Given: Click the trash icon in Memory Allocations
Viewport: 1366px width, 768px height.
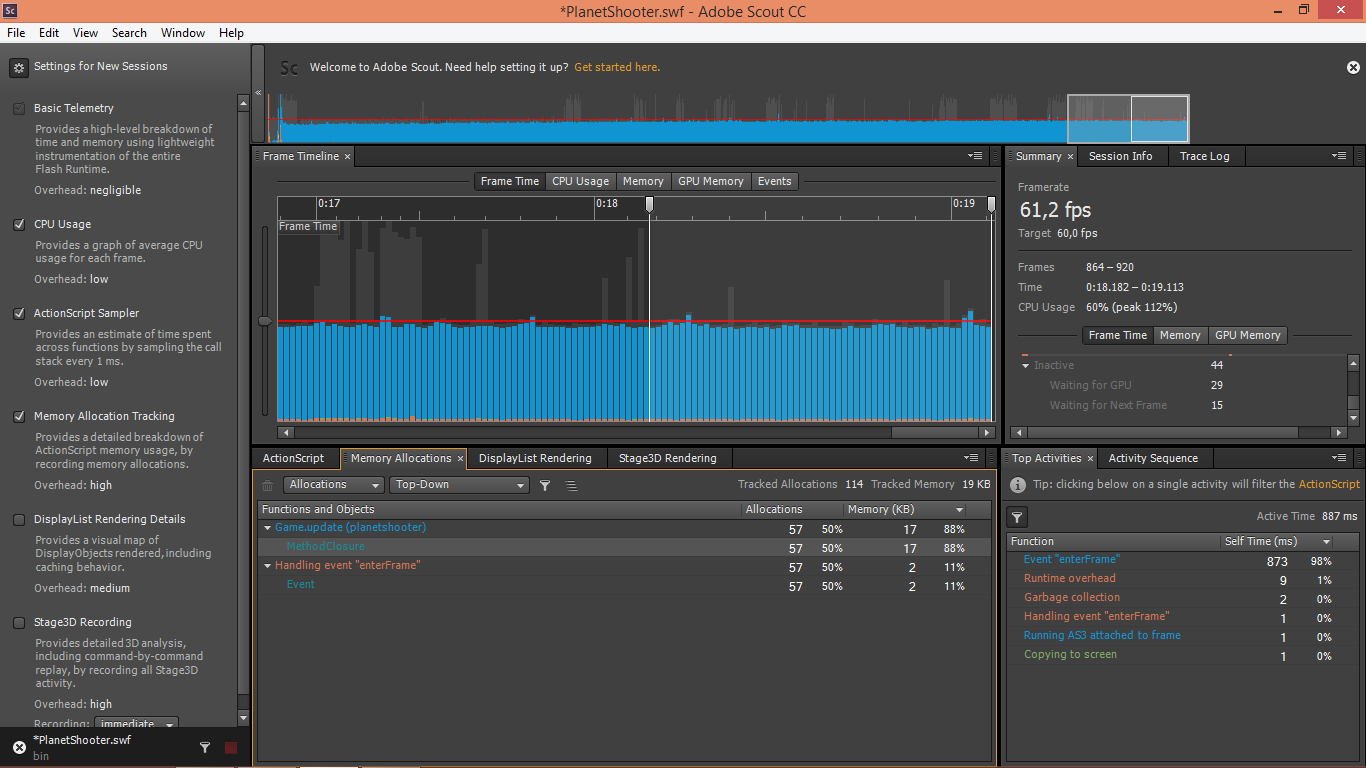Looking at the screenshot, I should [267, 486].
